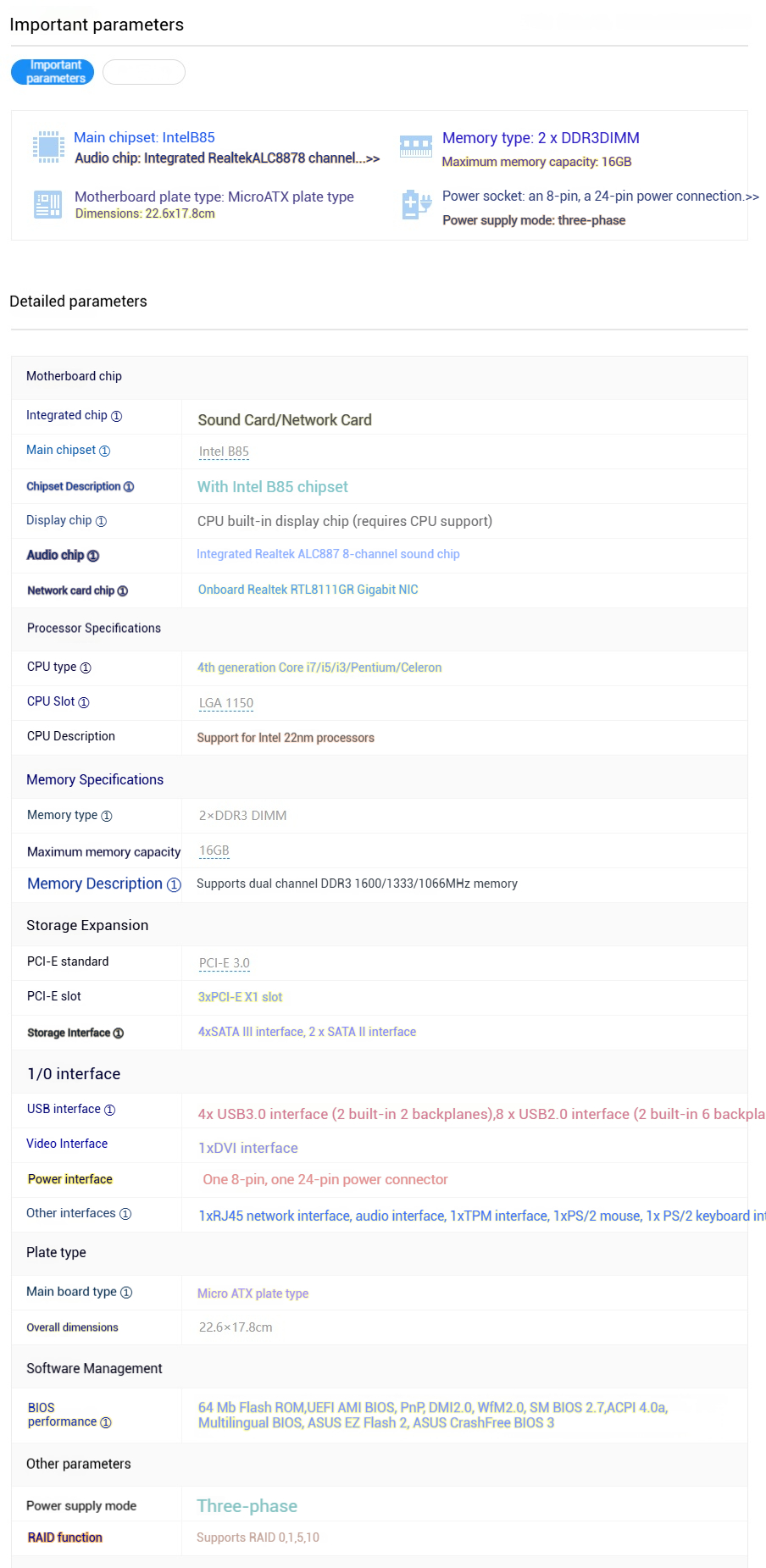Click the Power supply mode: three-phase summary text
The height and width of the screenshot is (1568, 766).
click(534, 220)
